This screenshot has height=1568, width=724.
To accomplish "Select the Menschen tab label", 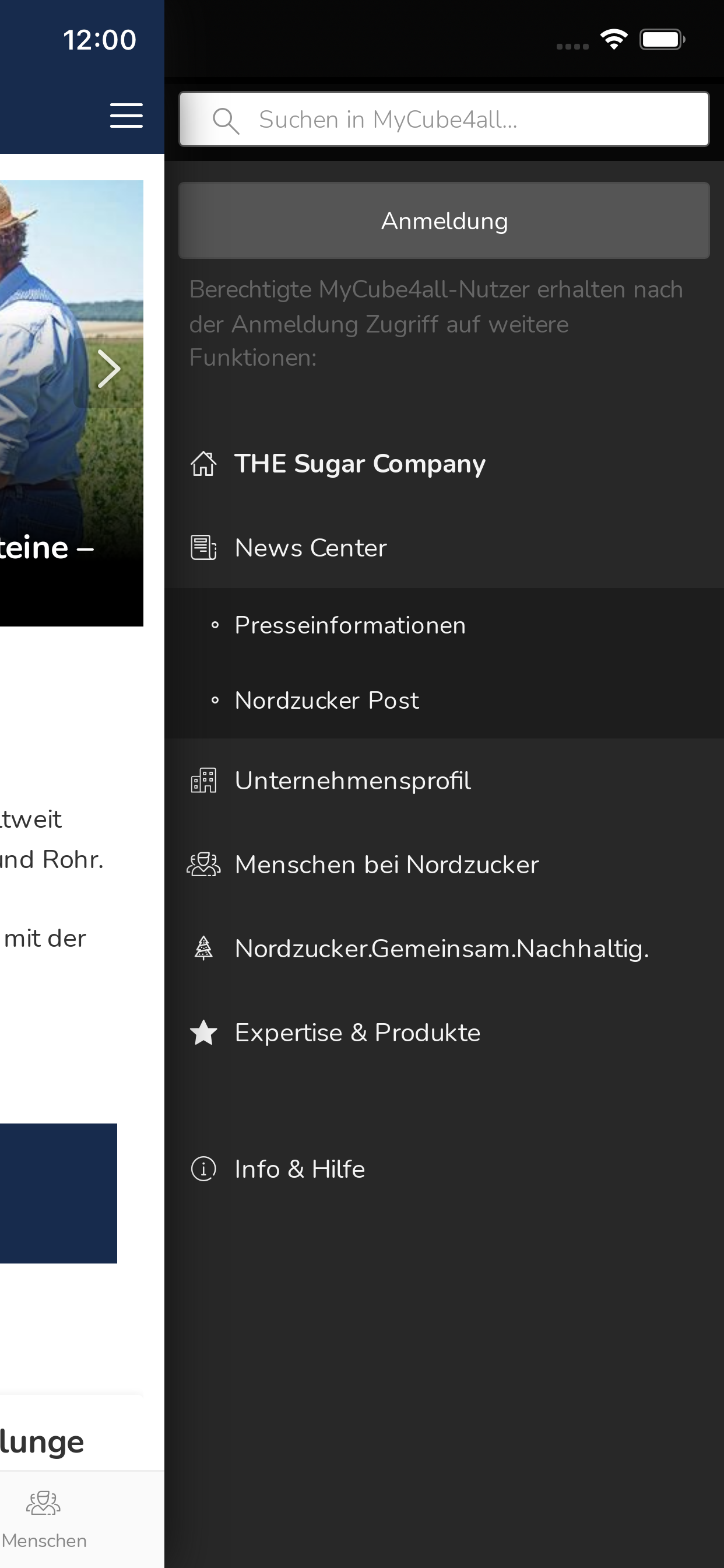I will pos(44,1541).
